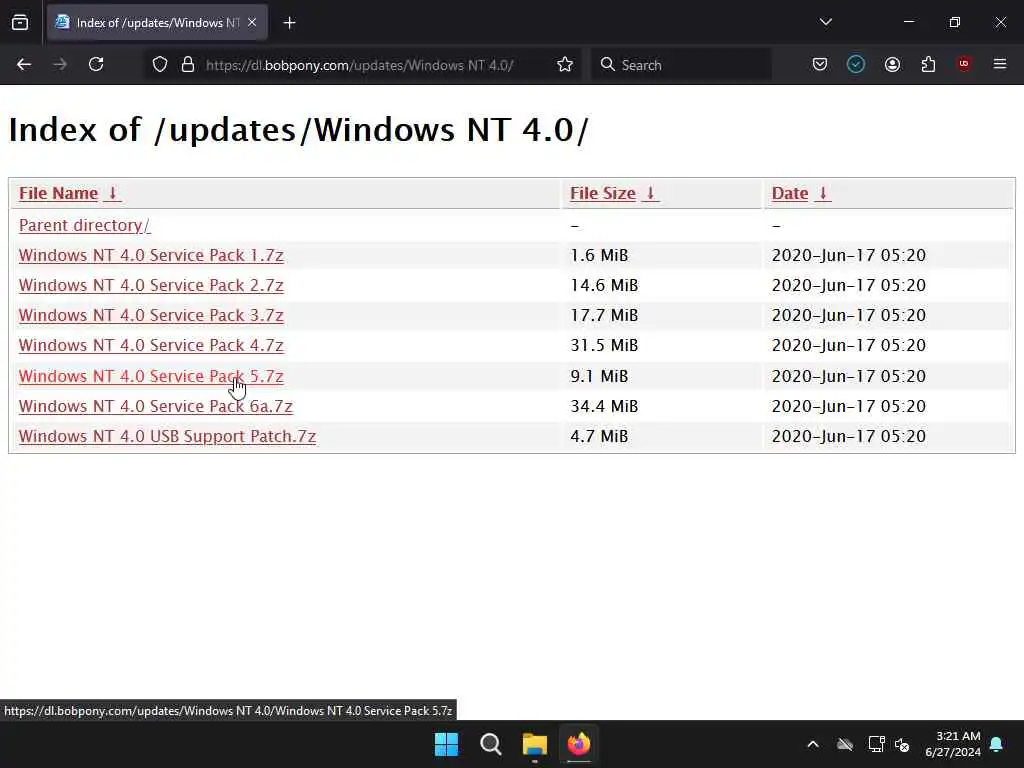Click date of USB Support Patch row
Viewport: 1024px width, 768px height.
[848, 436]
